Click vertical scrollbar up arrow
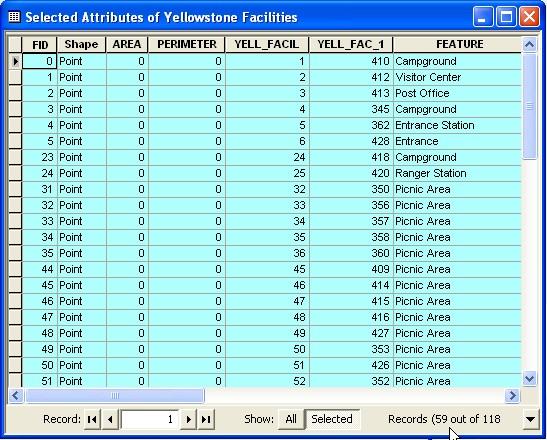The width and height of the screenshot is (547, 440). click(530, 44)
